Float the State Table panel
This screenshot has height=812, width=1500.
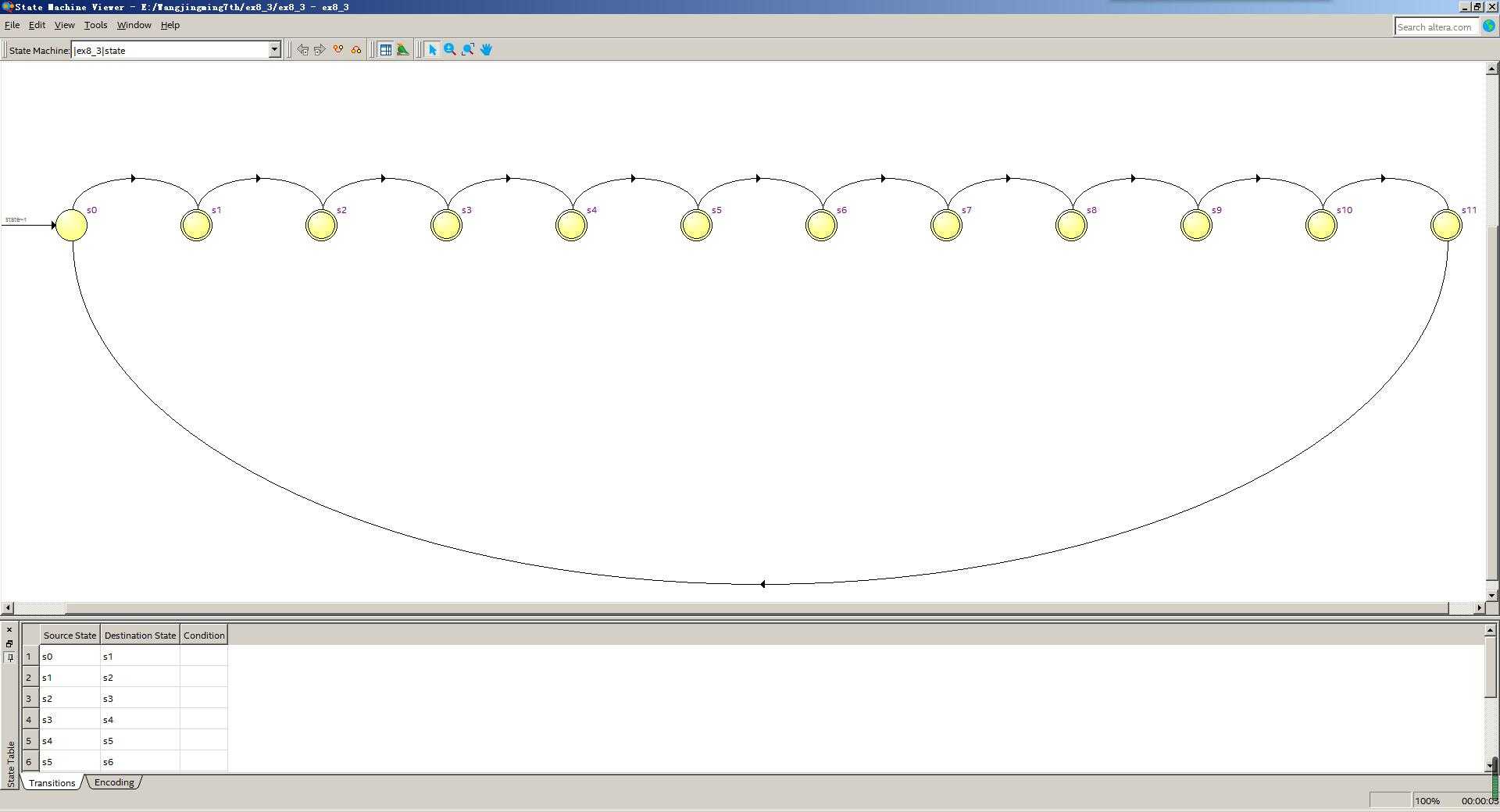pos(9,643)
